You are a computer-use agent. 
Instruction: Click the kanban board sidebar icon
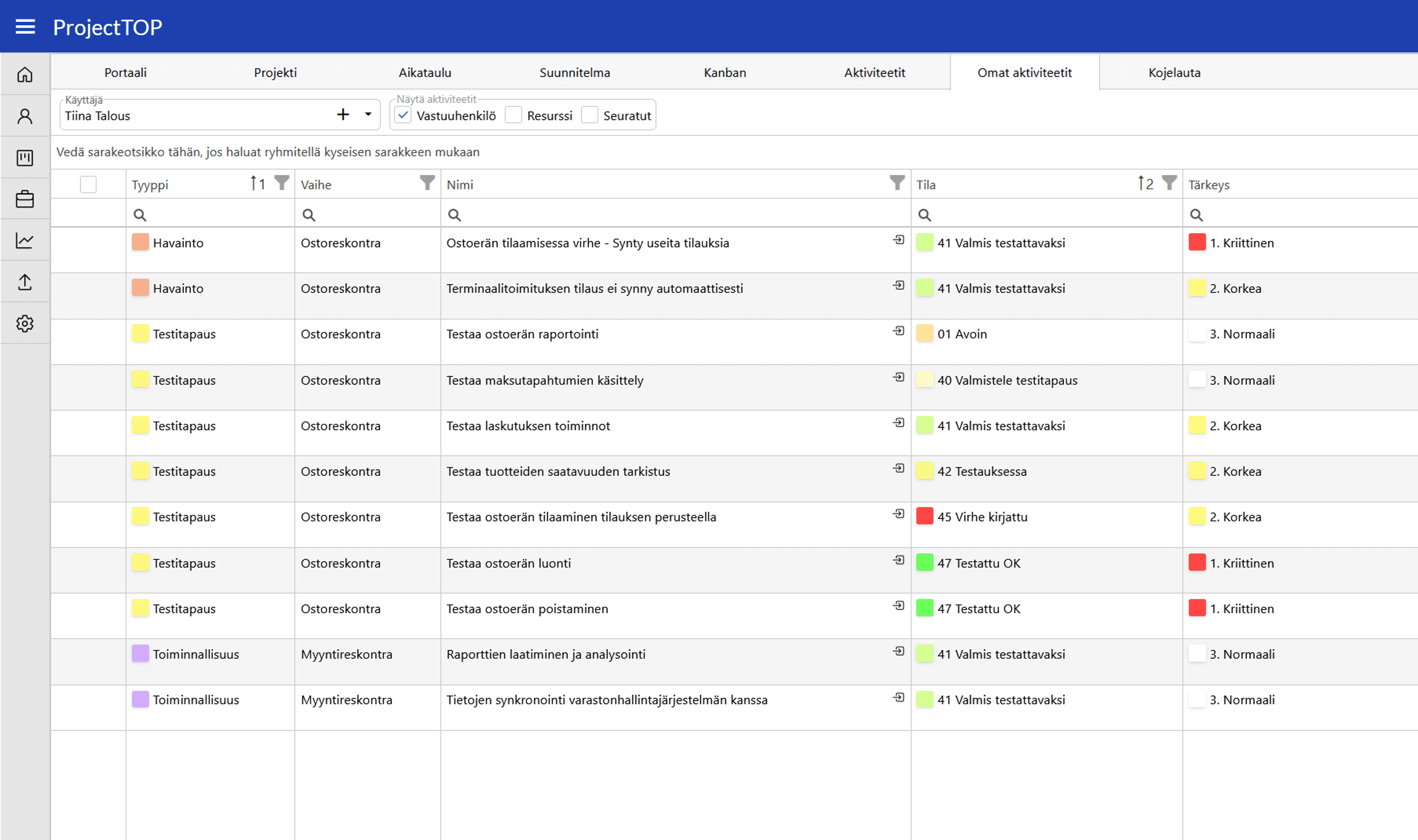click(25, 157)
